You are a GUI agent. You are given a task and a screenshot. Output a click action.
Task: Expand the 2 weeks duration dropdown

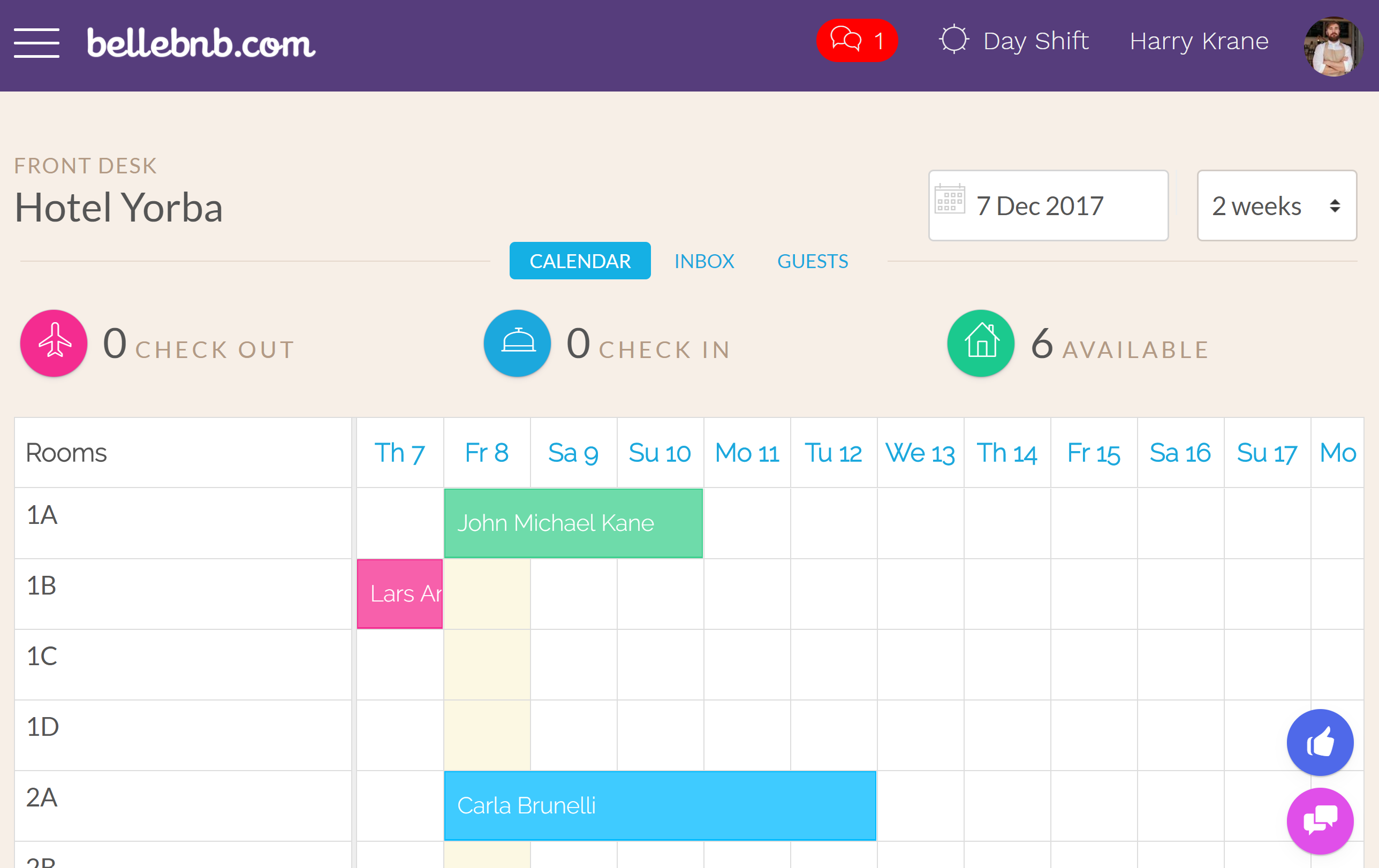click(1280, 205)
